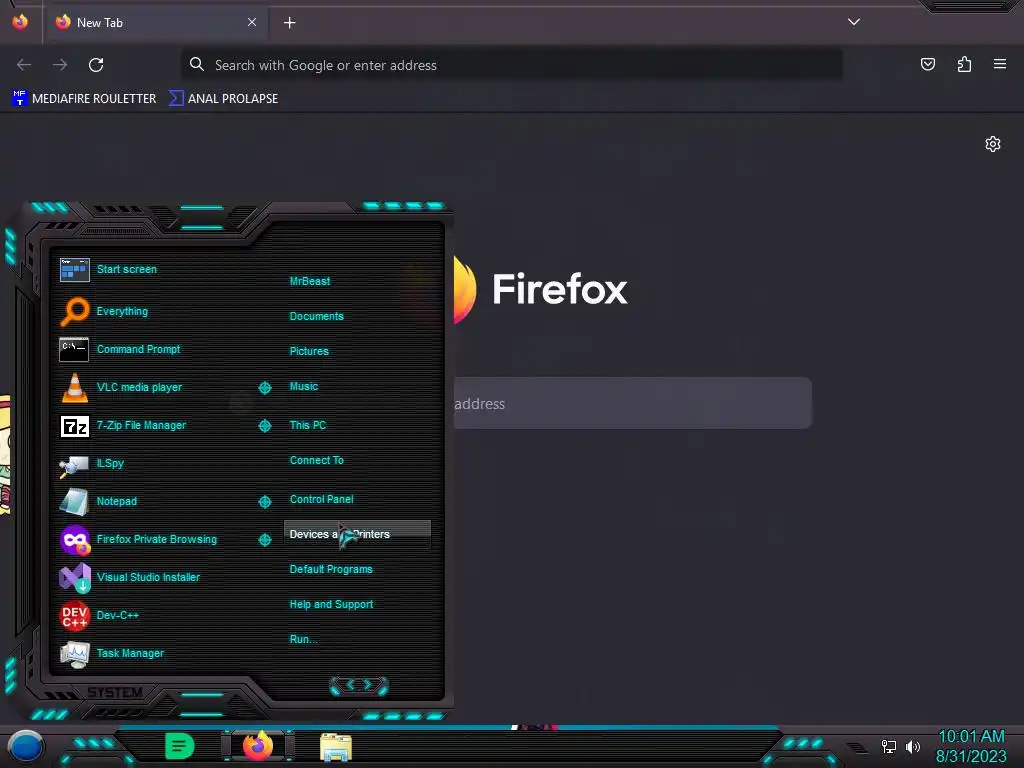Expand VLC media player jump list
This screenshot has width=1024, height=768.
[264, 388]
